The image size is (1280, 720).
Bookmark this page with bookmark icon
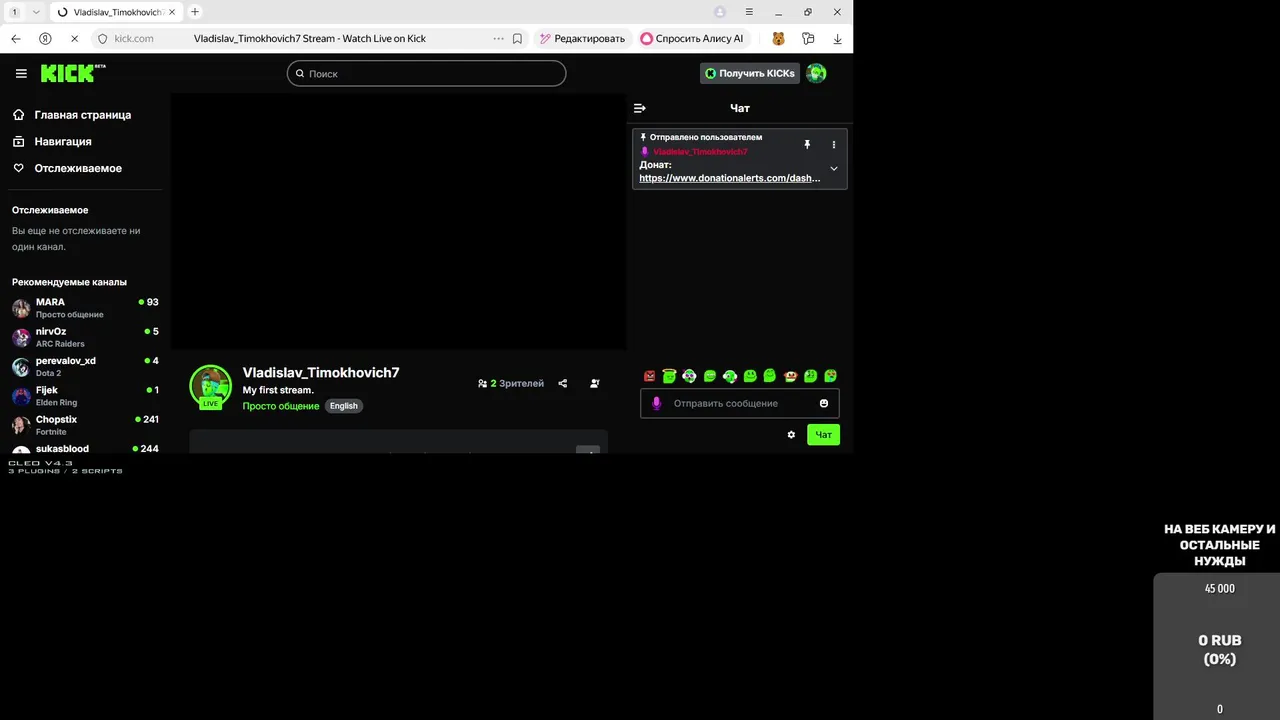517,38
